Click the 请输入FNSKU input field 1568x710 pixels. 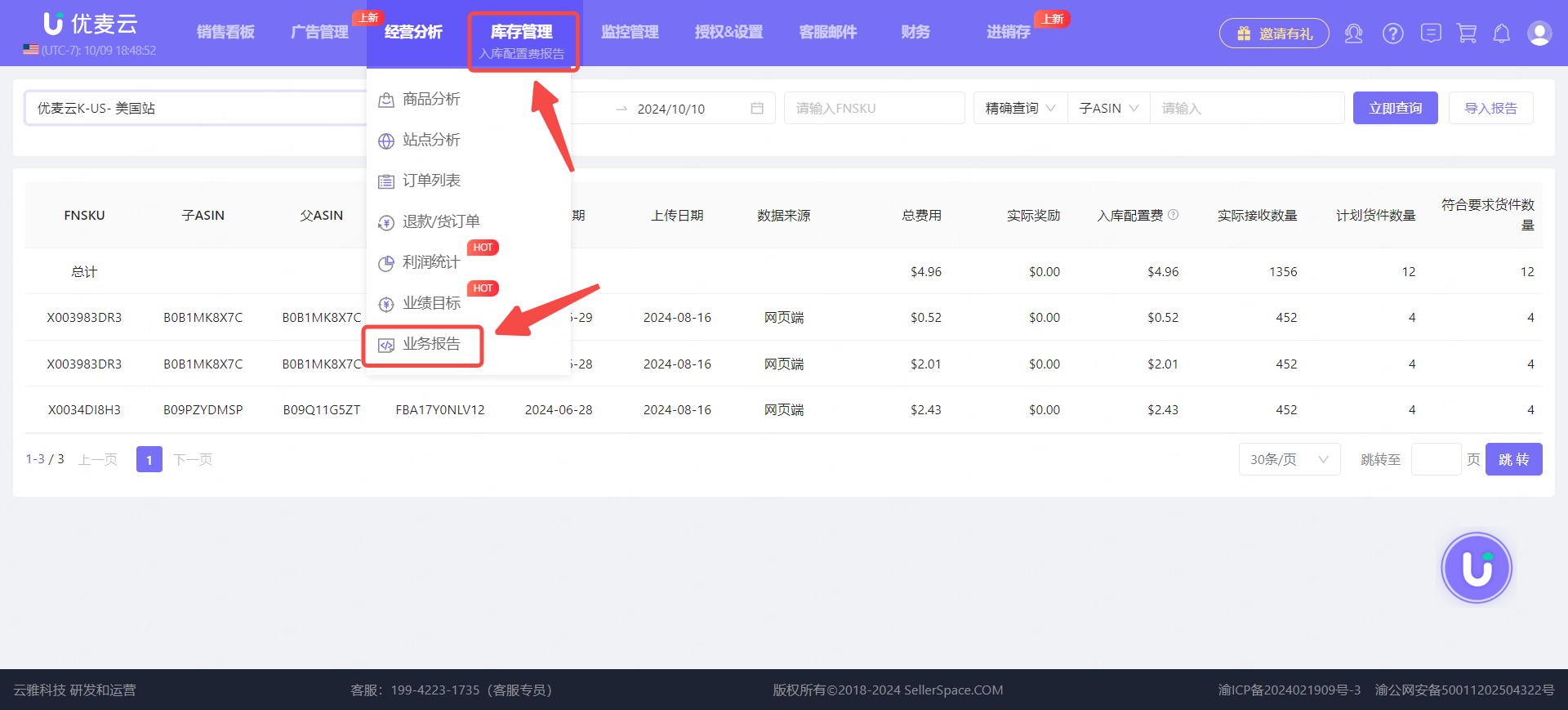click(874, 109)
